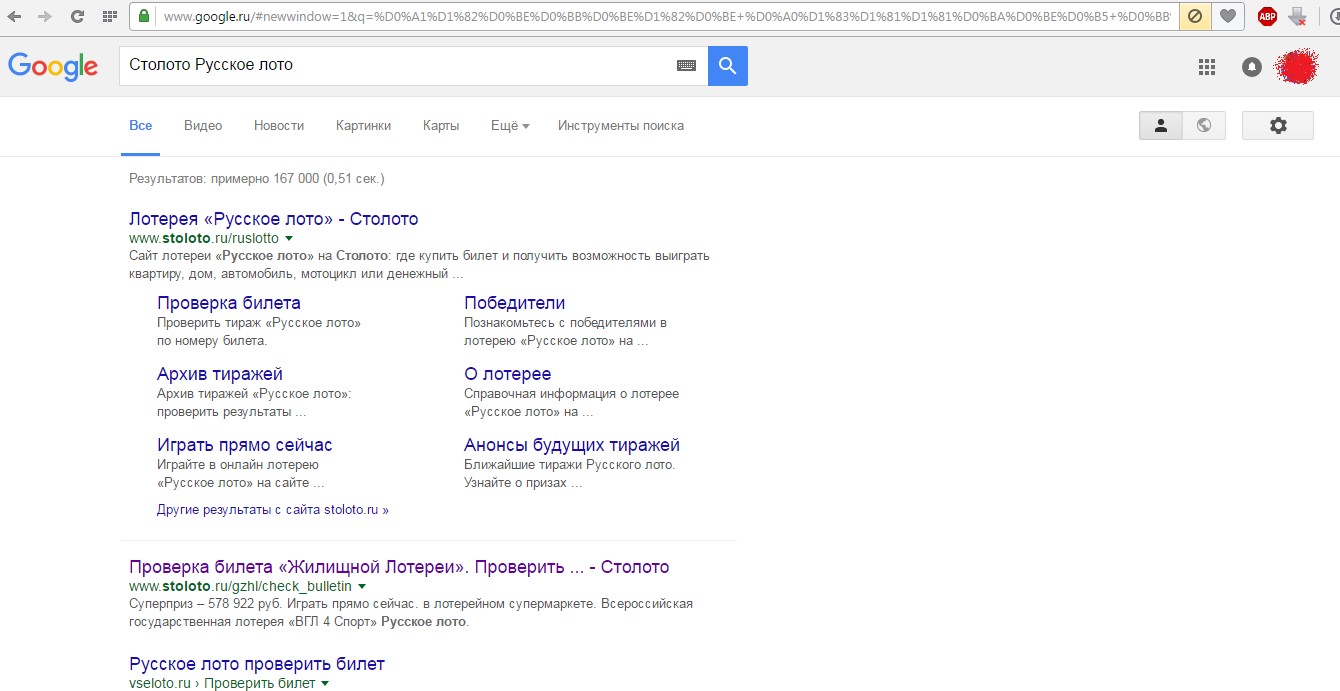
Task: Open the apps grid icon in the browser toolbar
Action: (x=109, y=16)
